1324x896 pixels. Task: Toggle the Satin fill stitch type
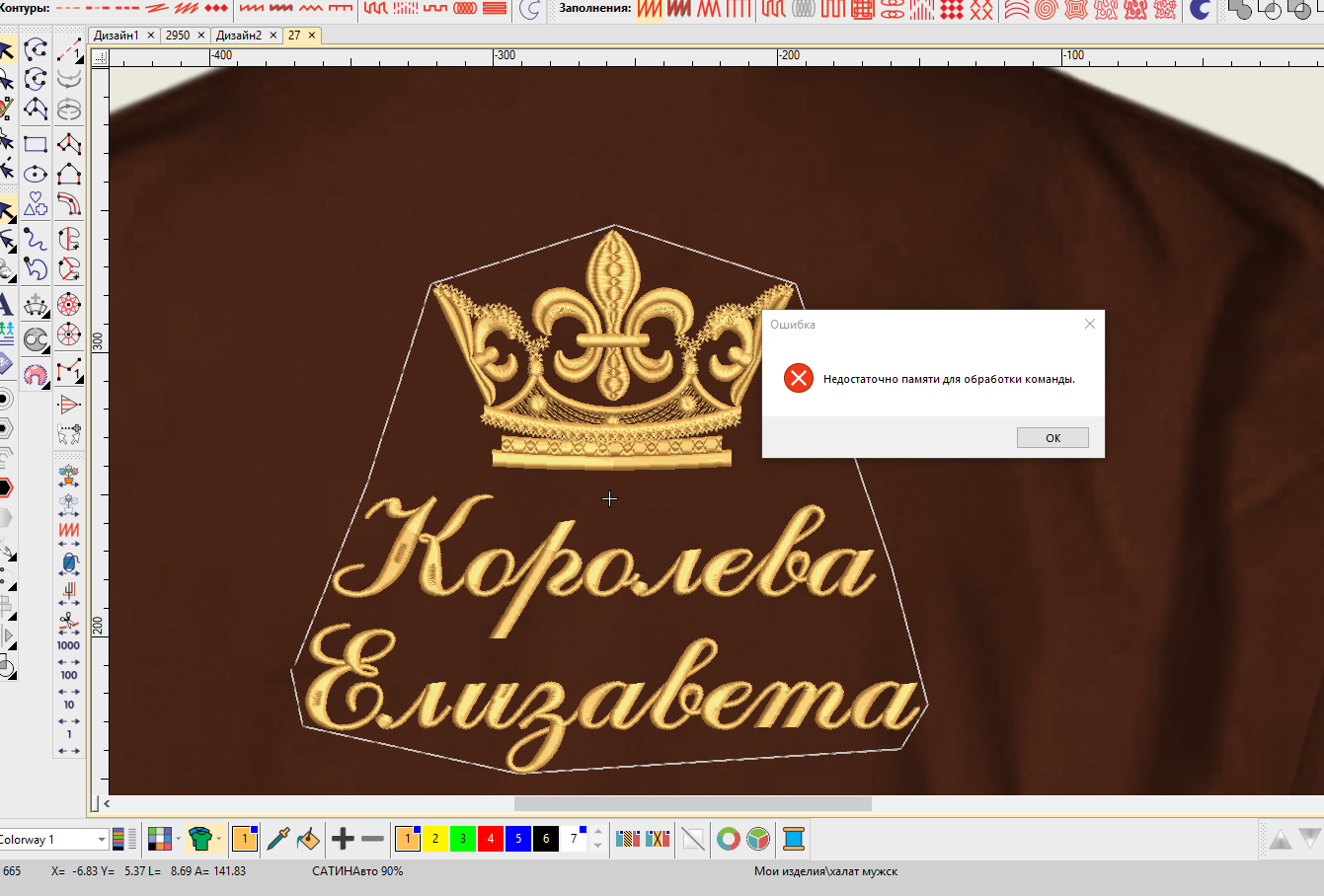[x=649, y=10]
